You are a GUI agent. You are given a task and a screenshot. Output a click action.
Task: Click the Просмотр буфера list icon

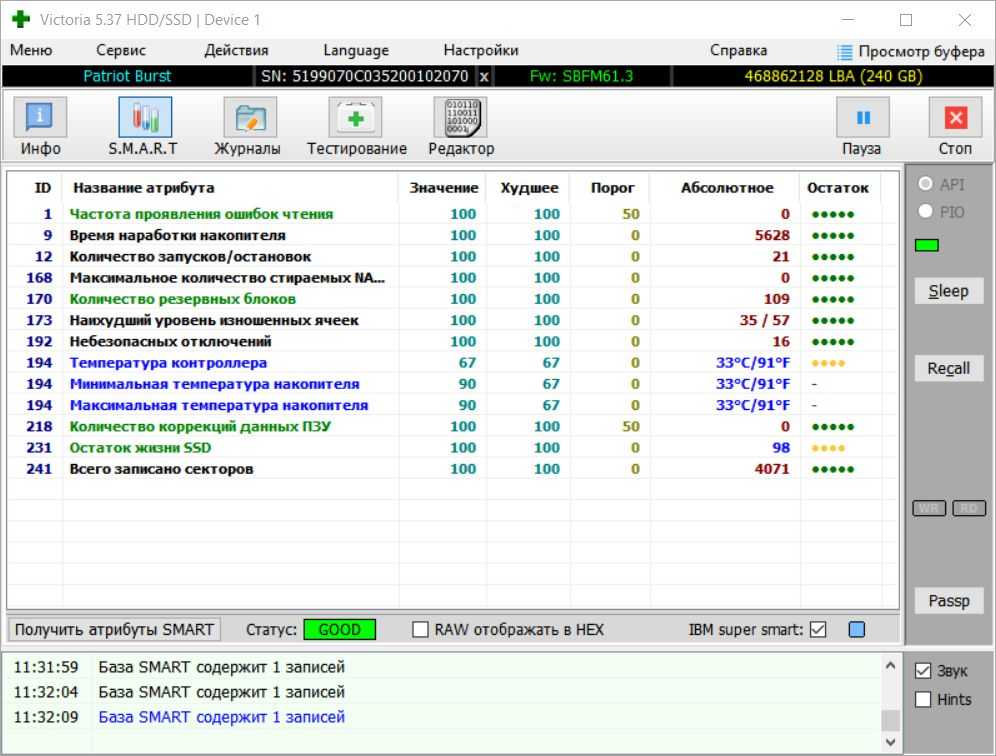click(x=844, y=52)
